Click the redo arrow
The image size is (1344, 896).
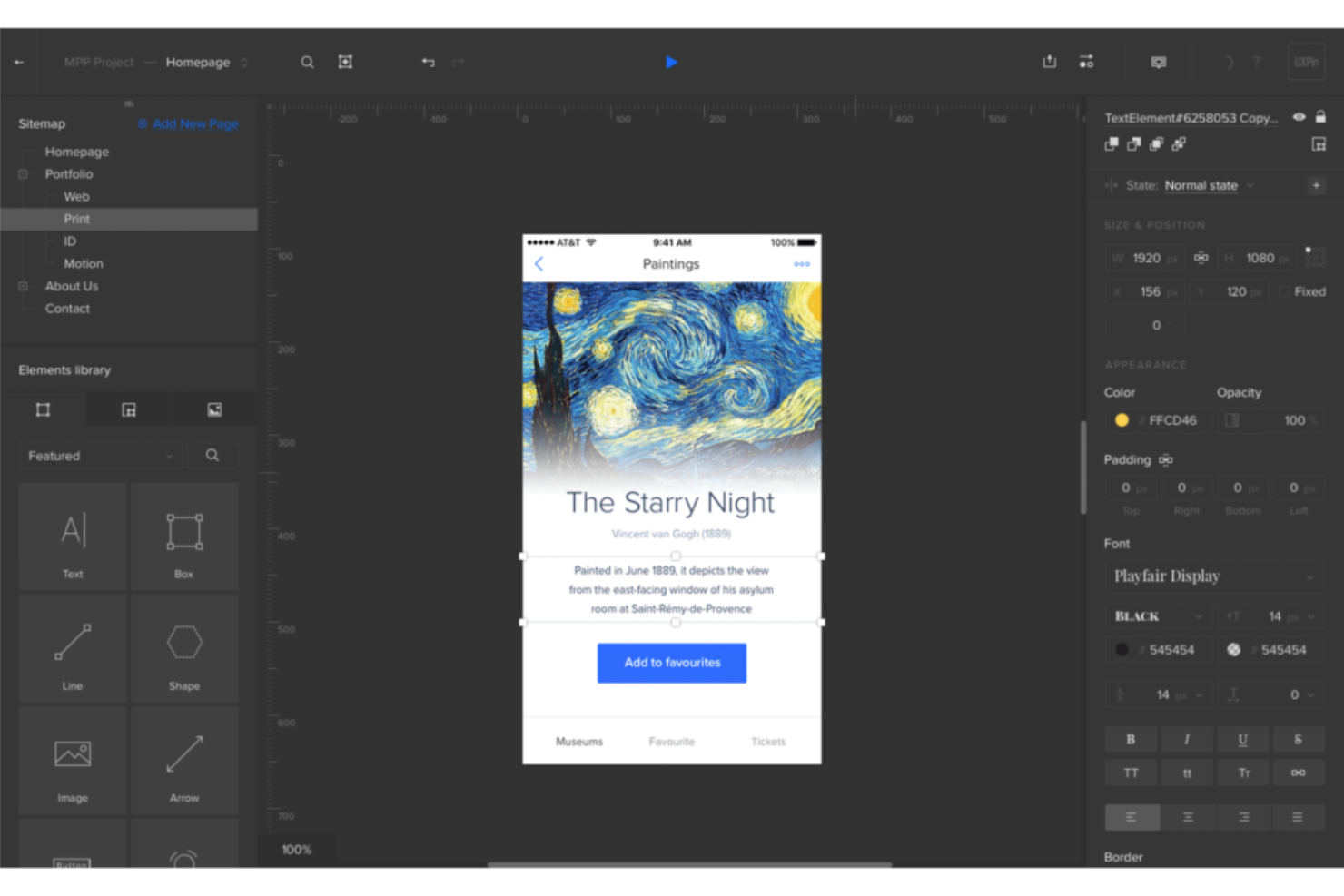(x=458, y=63)
